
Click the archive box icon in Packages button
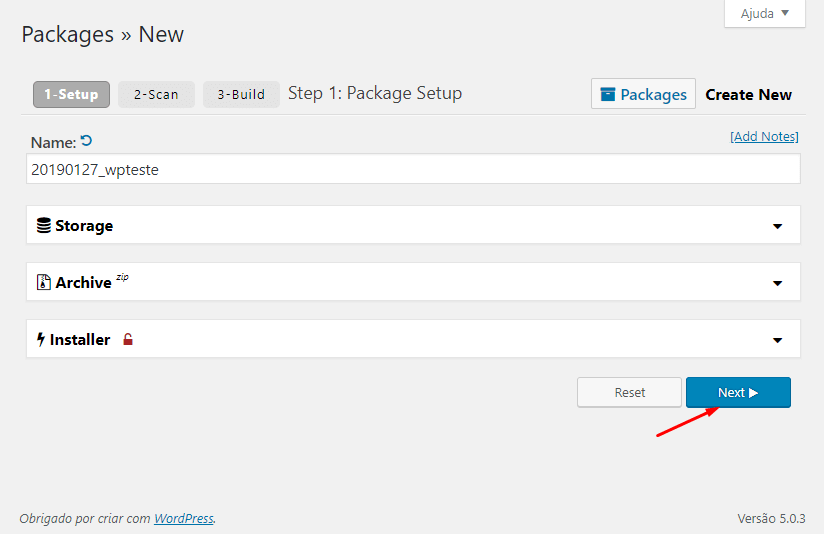(607, 94)
